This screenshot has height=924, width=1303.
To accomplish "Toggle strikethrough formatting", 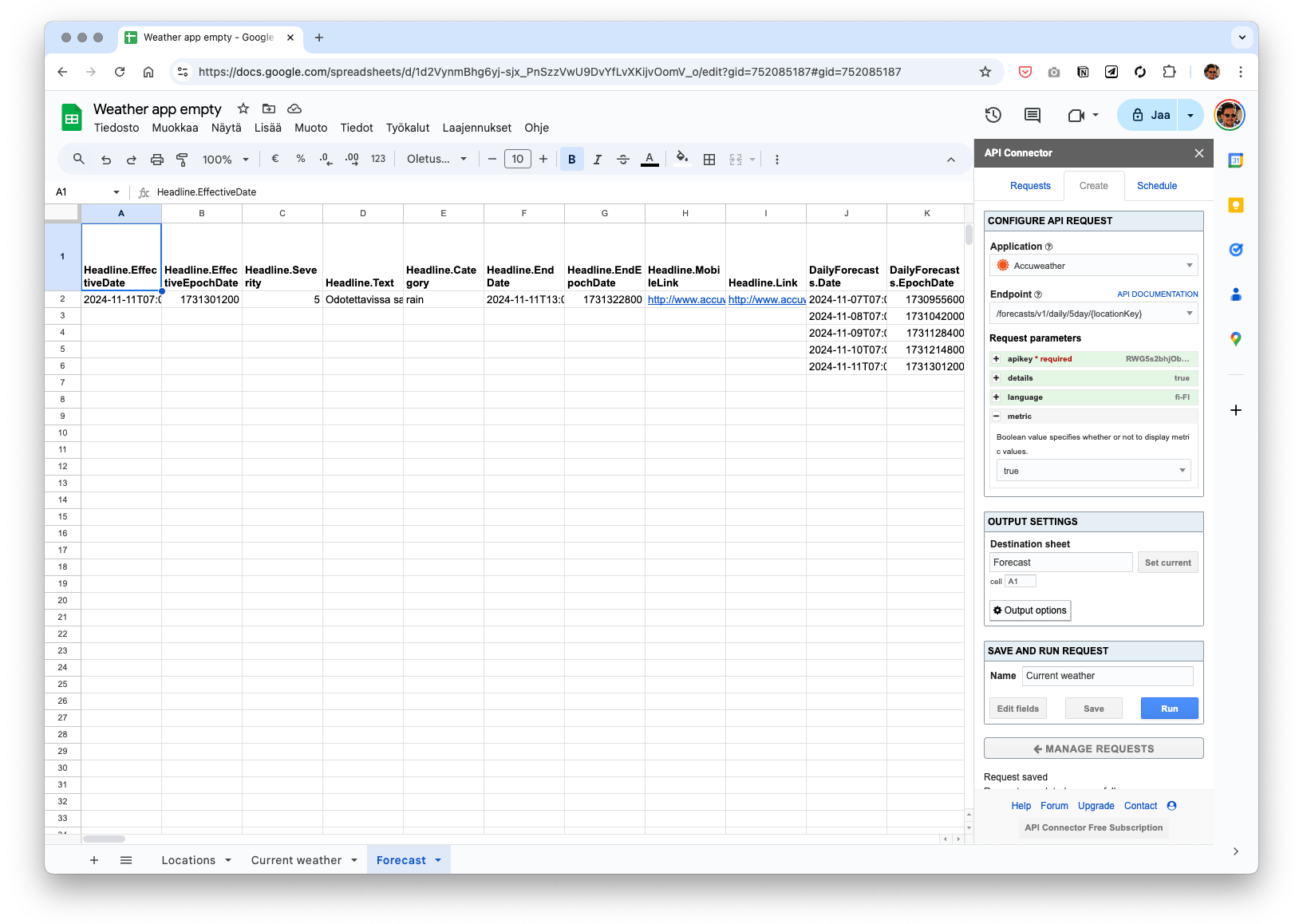I will tap(623, 160).
